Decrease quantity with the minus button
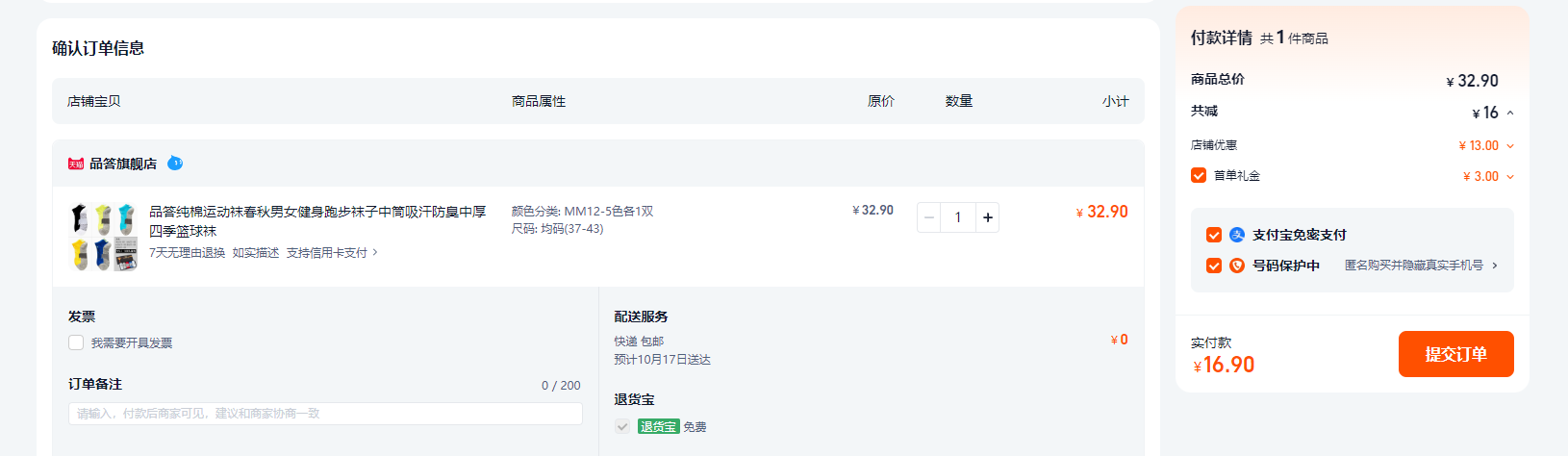This screenshot has height=456, width=1568. coord(929,217)
